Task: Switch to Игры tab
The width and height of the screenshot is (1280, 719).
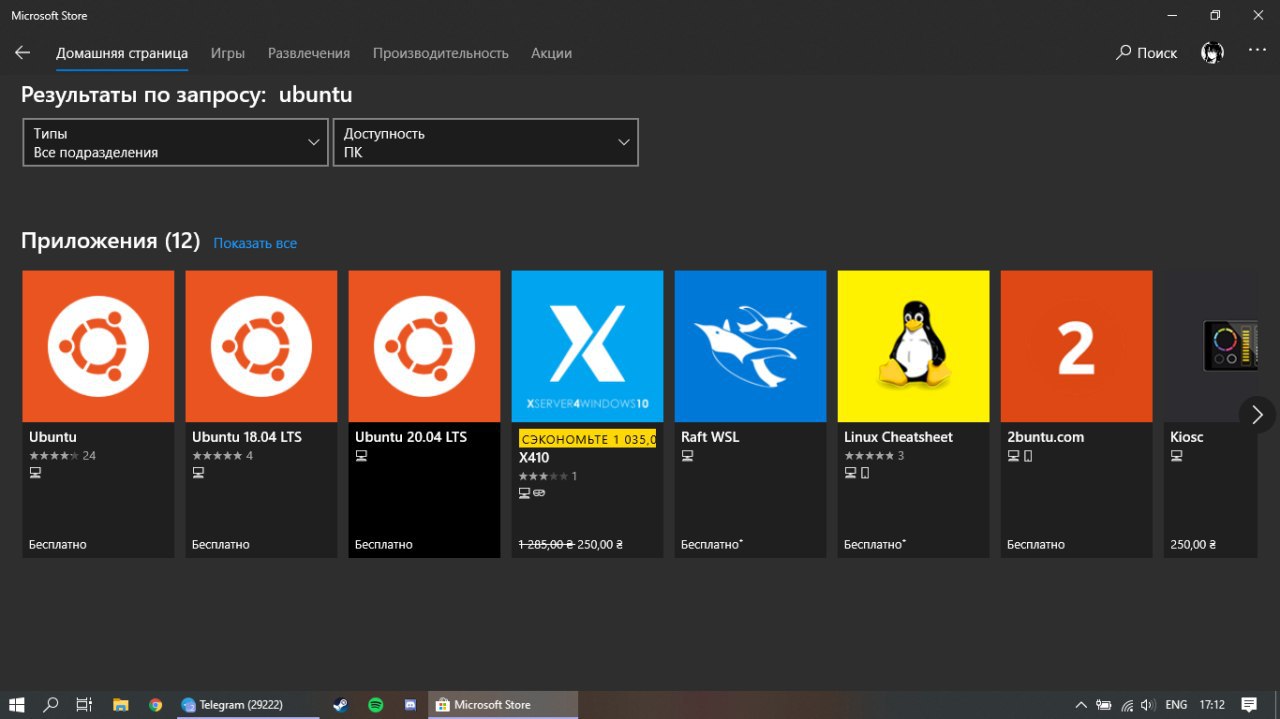Action: point(228,53)
